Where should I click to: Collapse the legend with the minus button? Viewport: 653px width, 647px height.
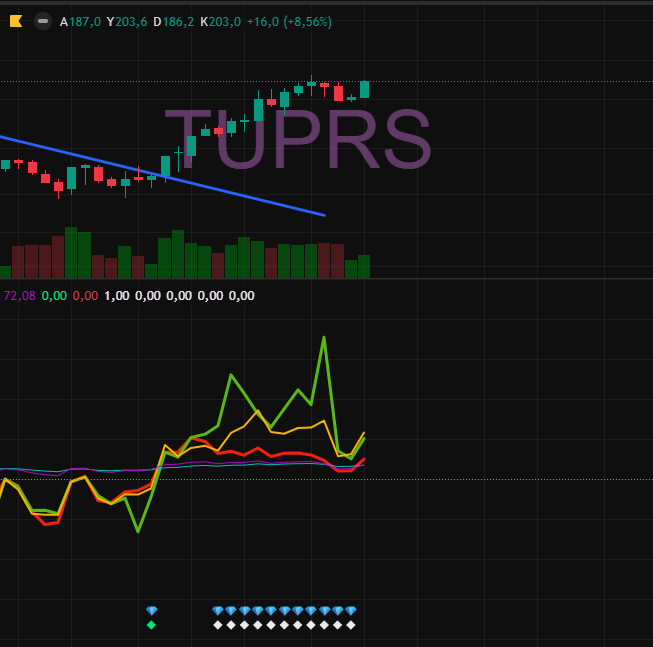point(43,21)
